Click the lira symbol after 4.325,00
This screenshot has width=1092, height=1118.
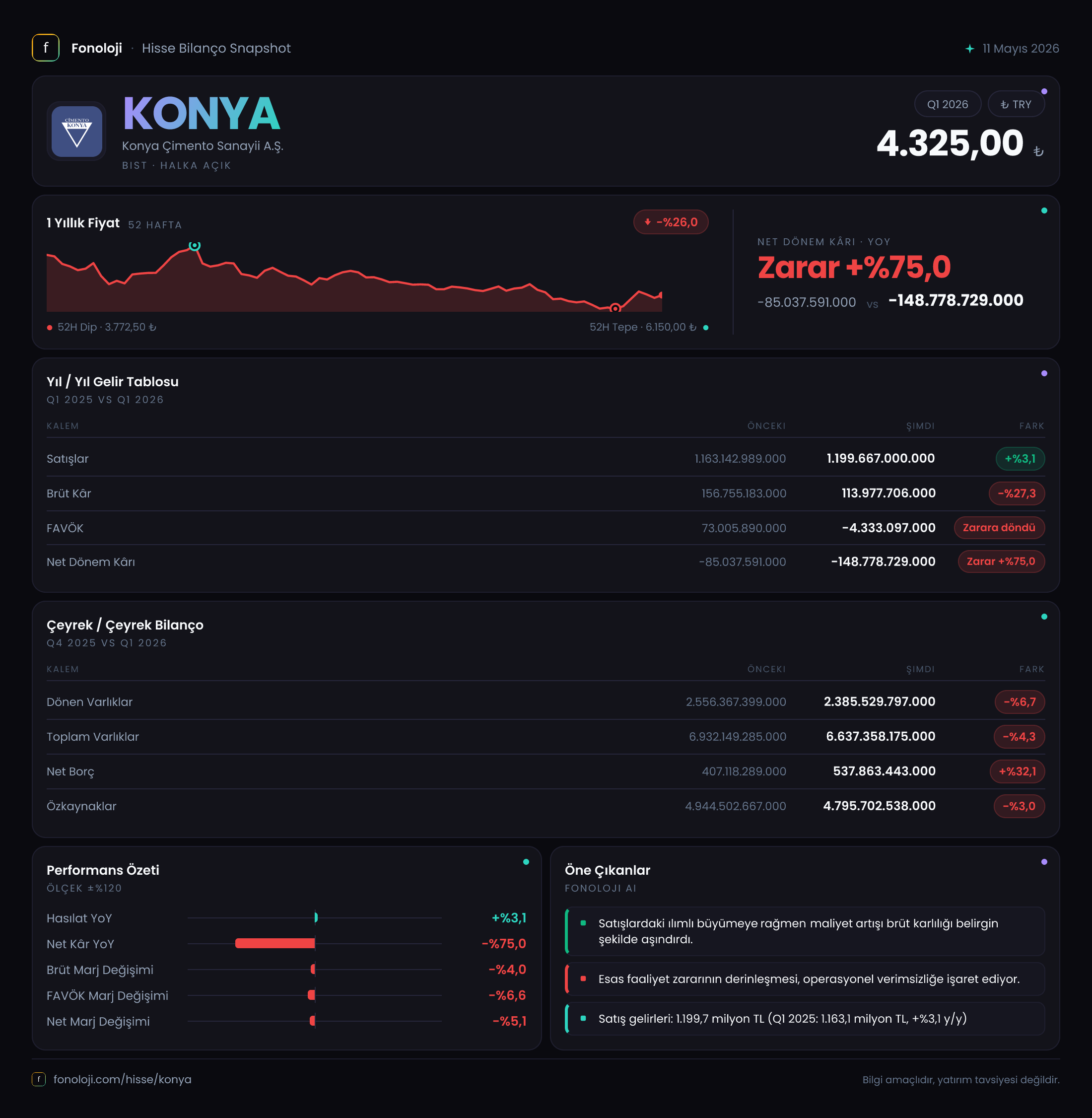click(1038, 151)
